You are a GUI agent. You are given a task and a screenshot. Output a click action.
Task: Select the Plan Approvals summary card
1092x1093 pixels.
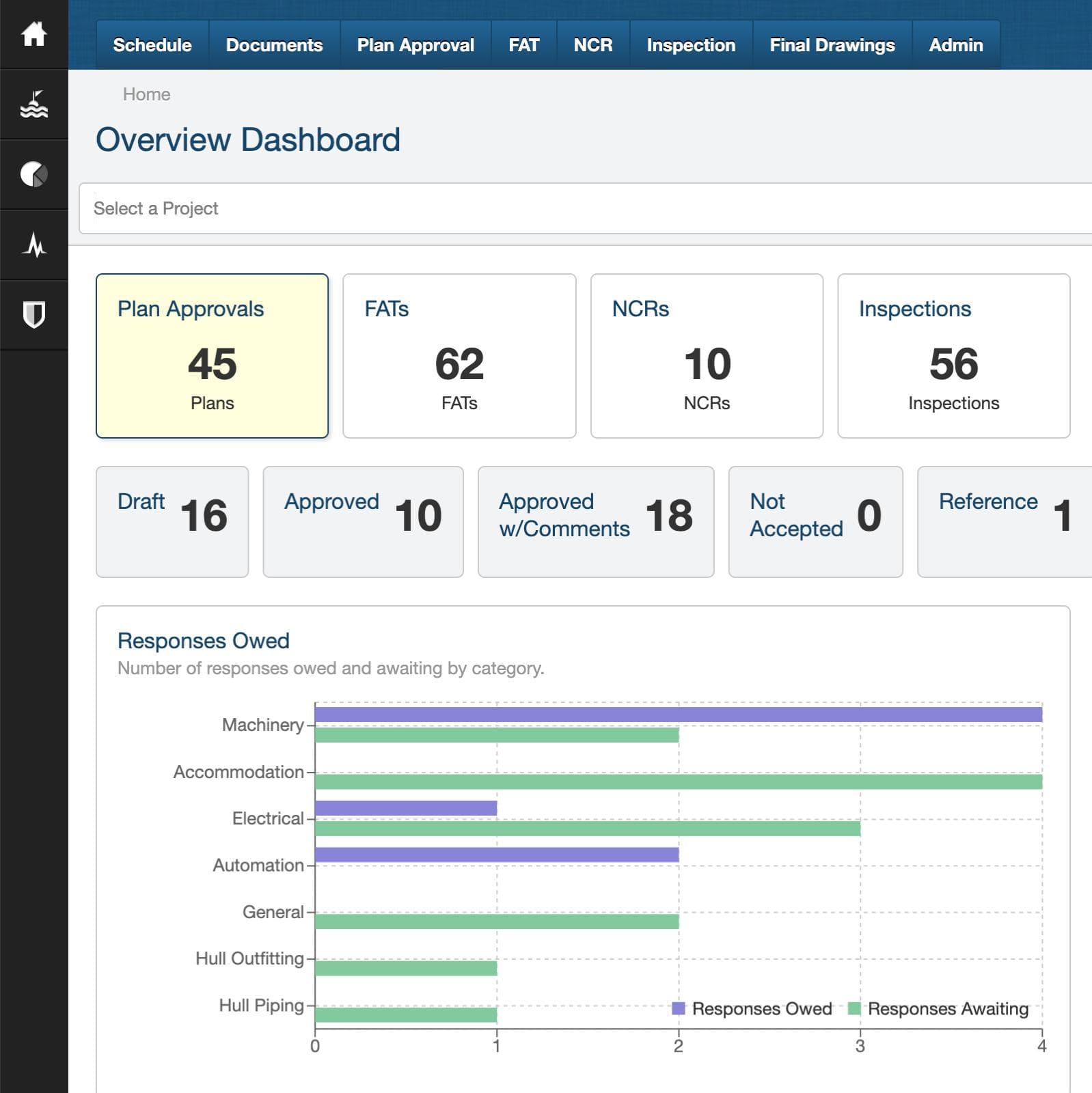[212, 356]
